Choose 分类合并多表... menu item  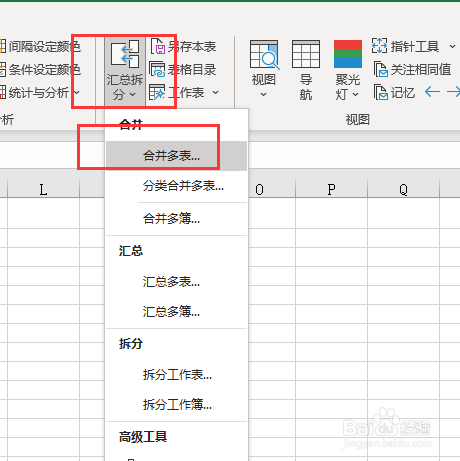coord(176,186)
